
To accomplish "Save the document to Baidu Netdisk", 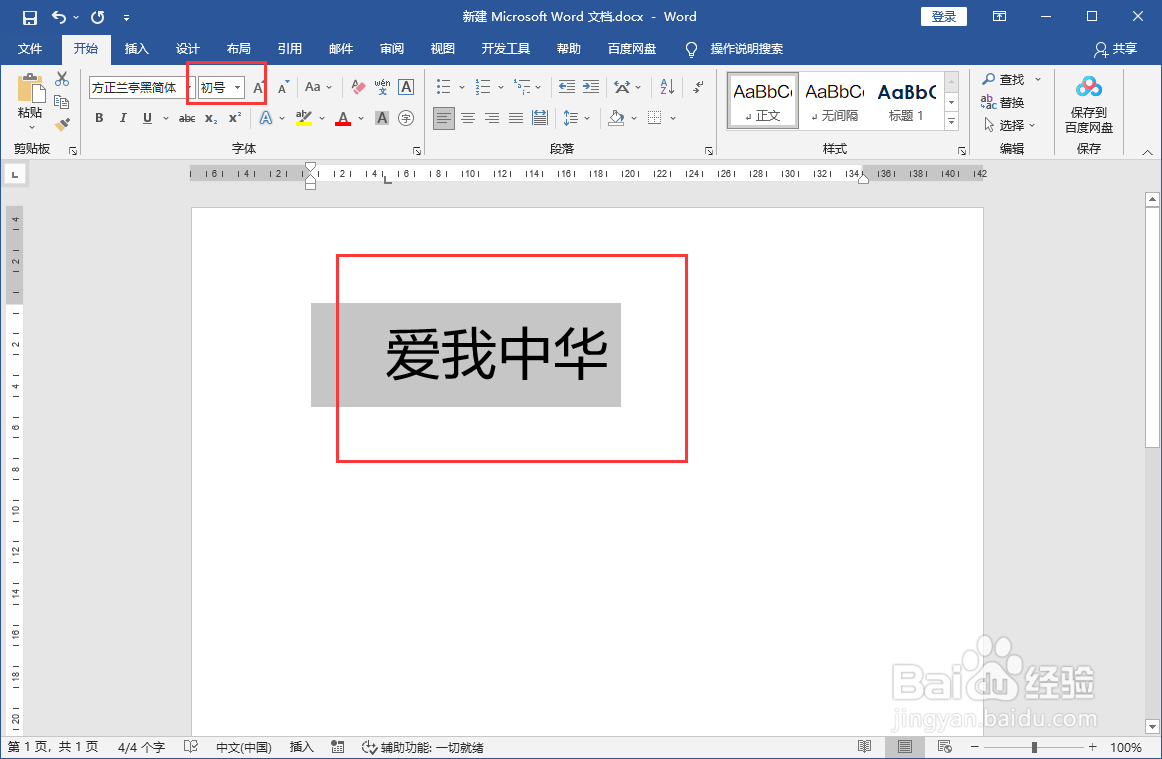I will (1088, 105).
